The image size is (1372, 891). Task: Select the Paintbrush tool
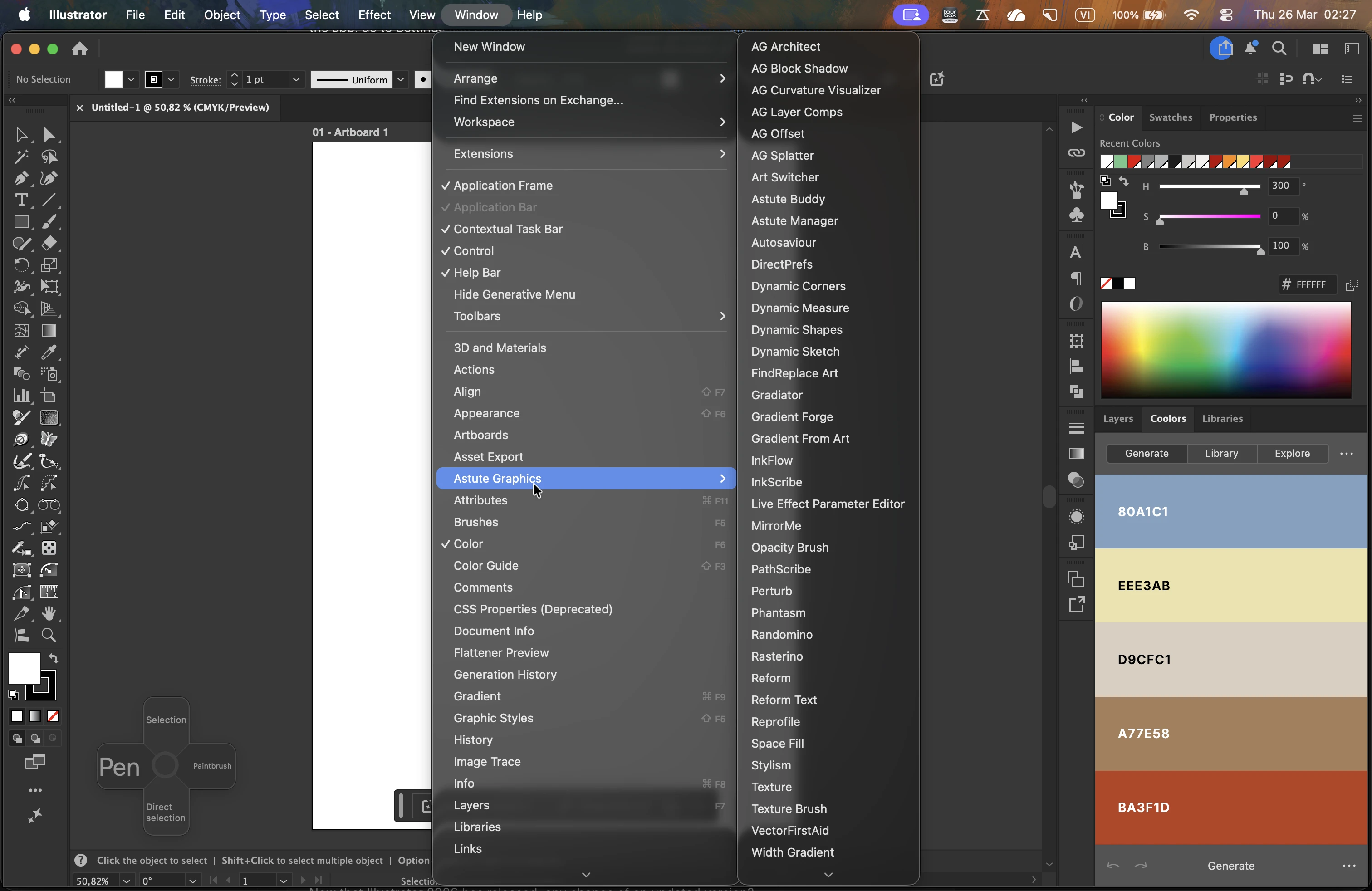click(49, 222)
